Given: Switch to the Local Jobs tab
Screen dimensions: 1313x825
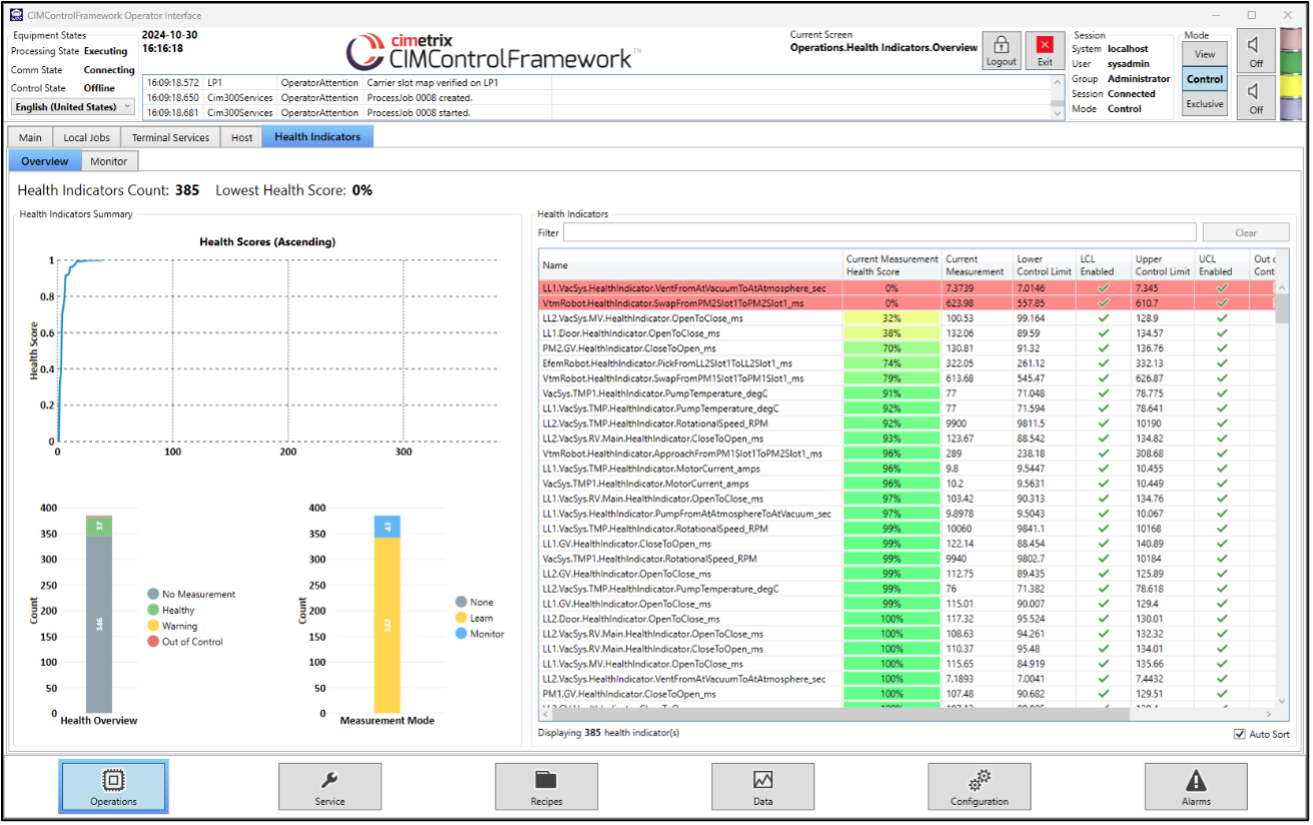Looking at the screenshot, I should (87, 138).
